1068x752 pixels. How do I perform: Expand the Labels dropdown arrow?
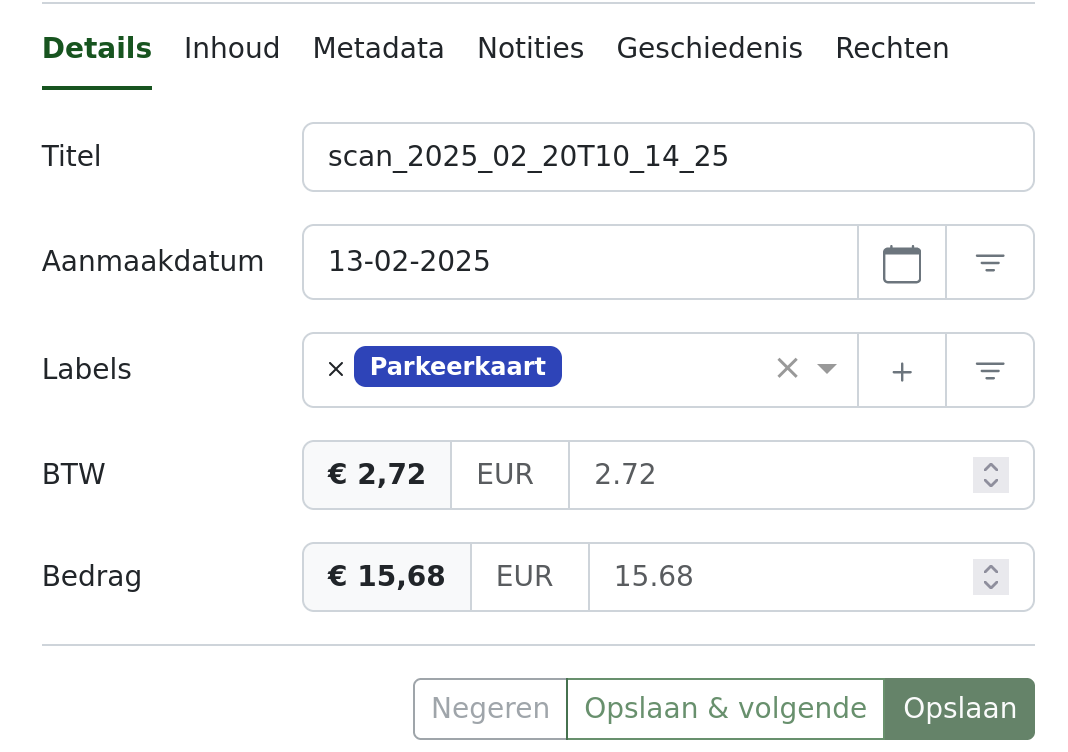827,369
